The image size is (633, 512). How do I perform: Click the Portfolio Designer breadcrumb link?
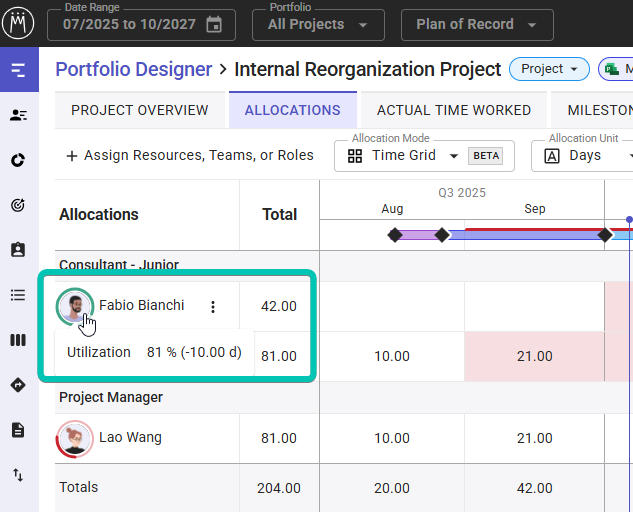point(133,69)
